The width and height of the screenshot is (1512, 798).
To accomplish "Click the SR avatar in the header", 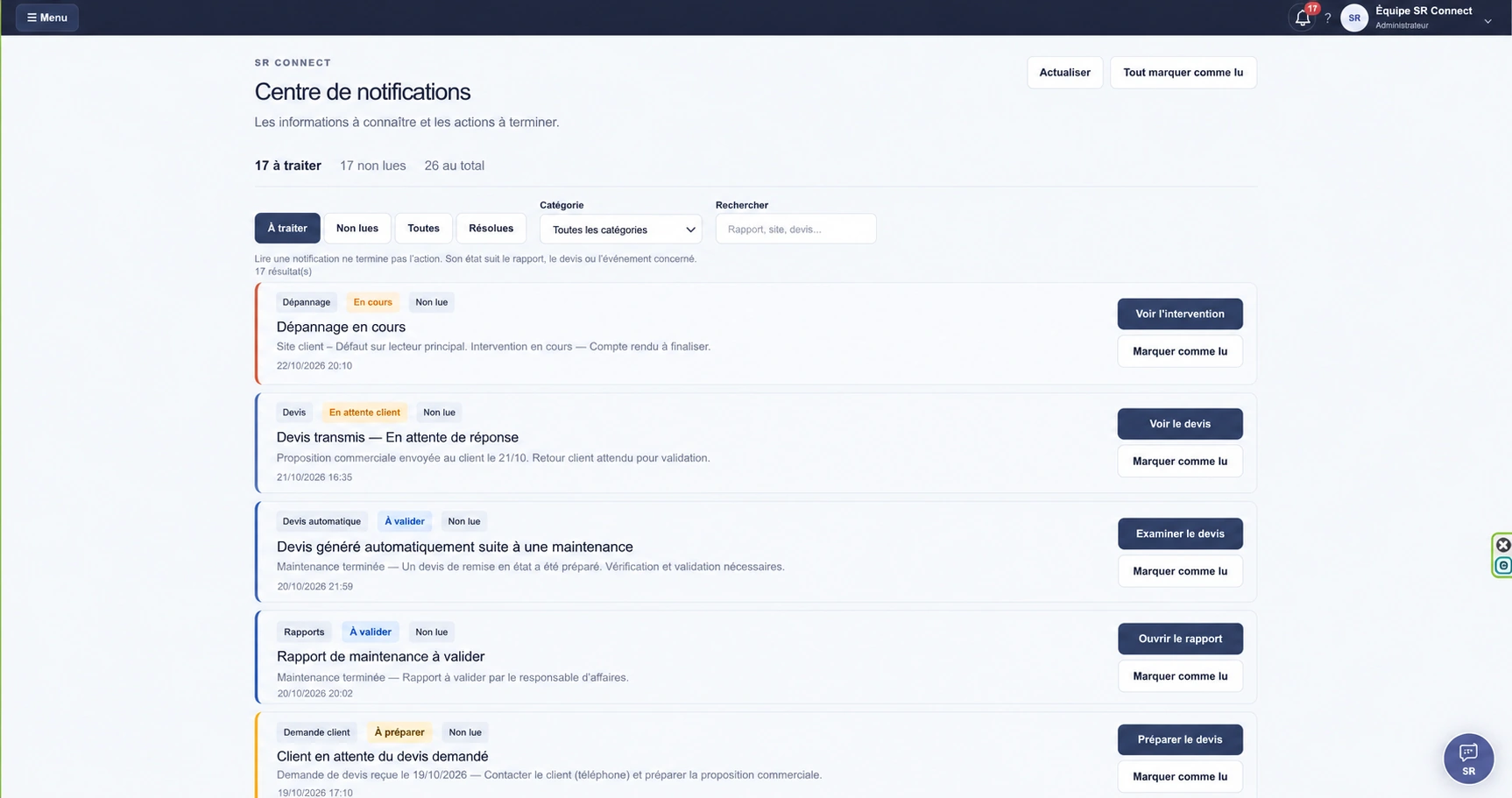I will [1354, 18].
